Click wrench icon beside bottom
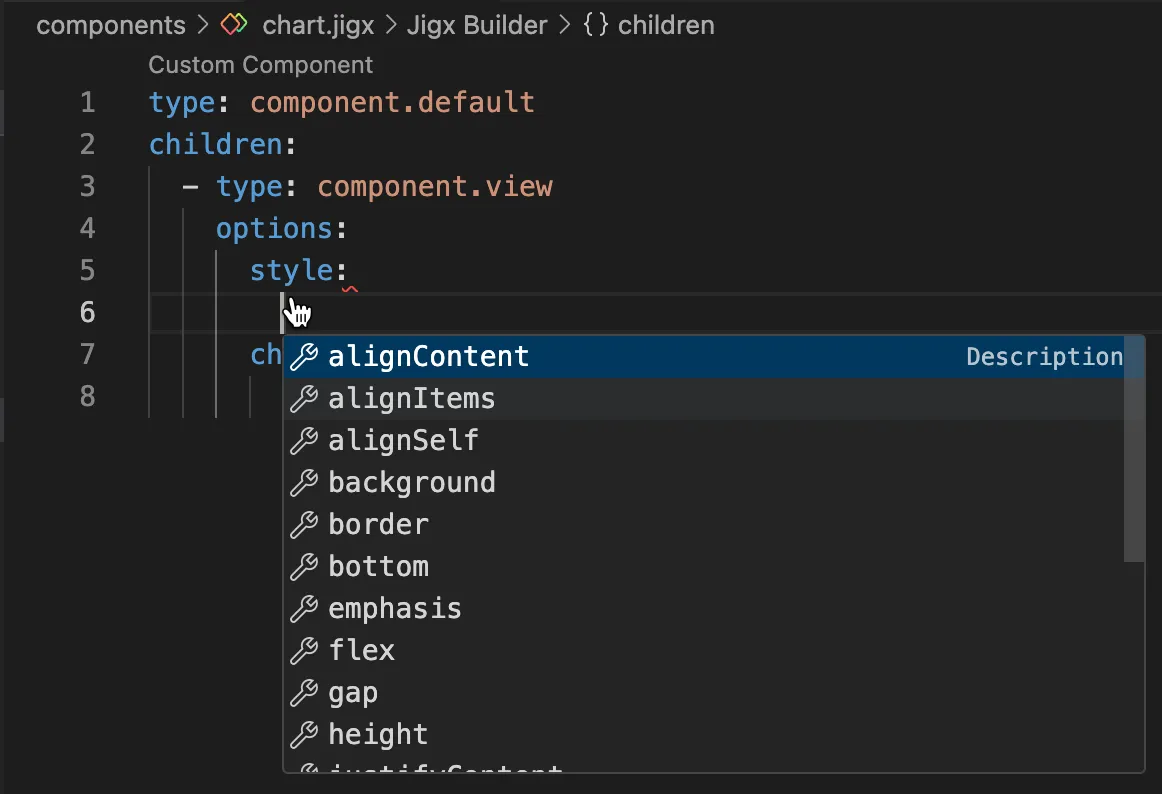The height and width of the screenshot is (794, 1162). (x=304, y=566)
